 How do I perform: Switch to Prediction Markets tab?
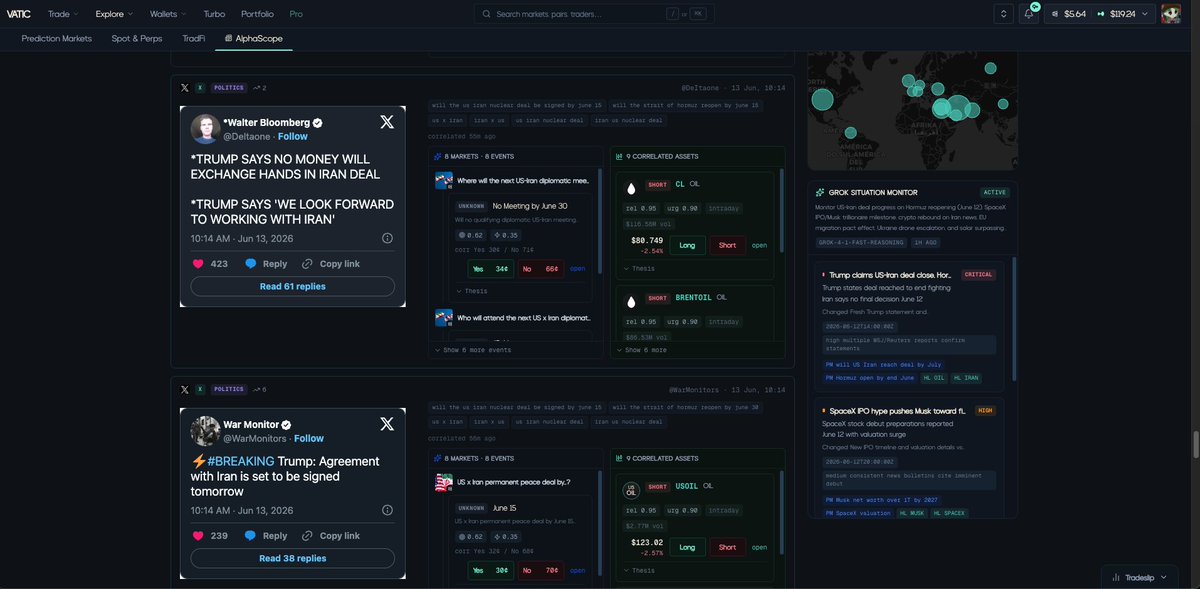pos(57,38)
